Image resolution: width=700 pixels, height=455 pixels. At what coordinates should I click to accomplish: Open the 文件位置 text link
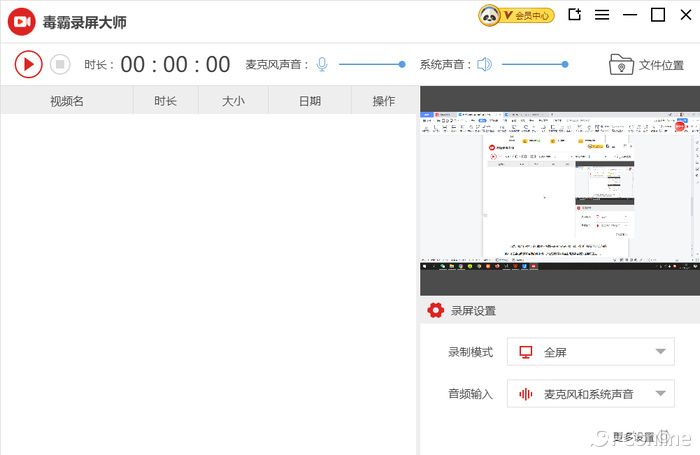(661, 65)
